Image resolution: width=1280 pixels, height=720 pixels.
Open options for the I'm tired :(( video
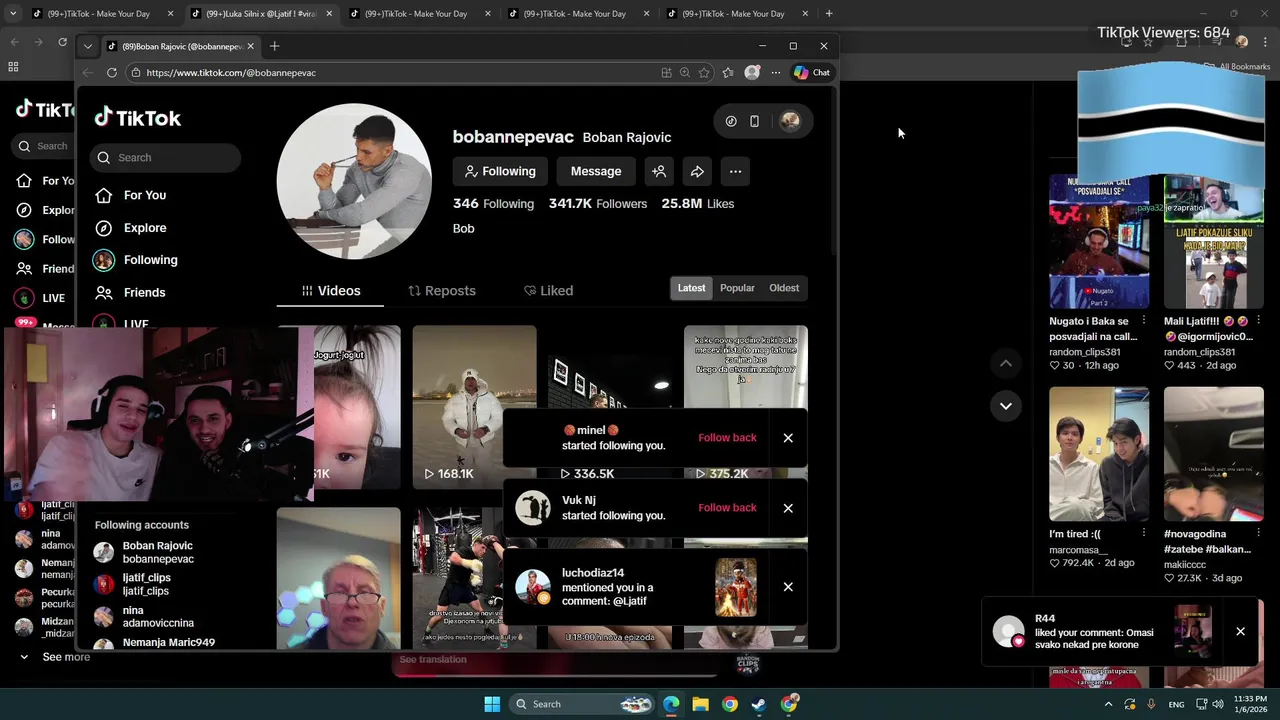click(x=1144, y=533)
